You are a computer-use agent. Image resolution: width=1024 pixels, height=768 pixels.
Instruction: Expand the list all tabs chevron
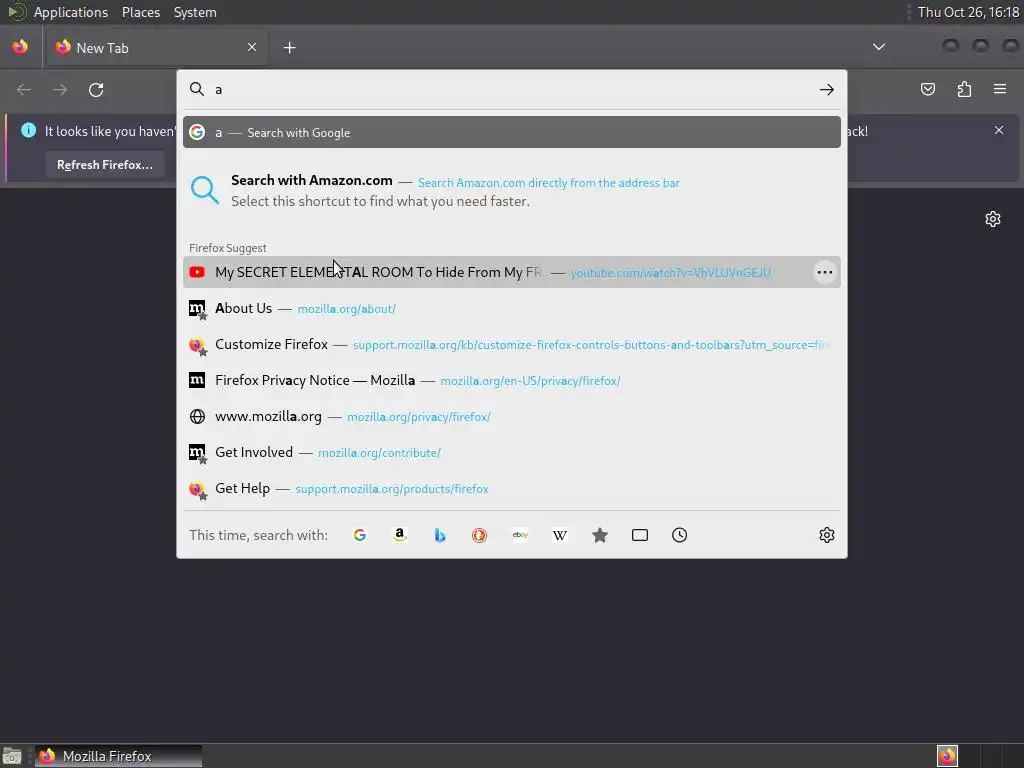pyautogui.click(x=879, y=47)
